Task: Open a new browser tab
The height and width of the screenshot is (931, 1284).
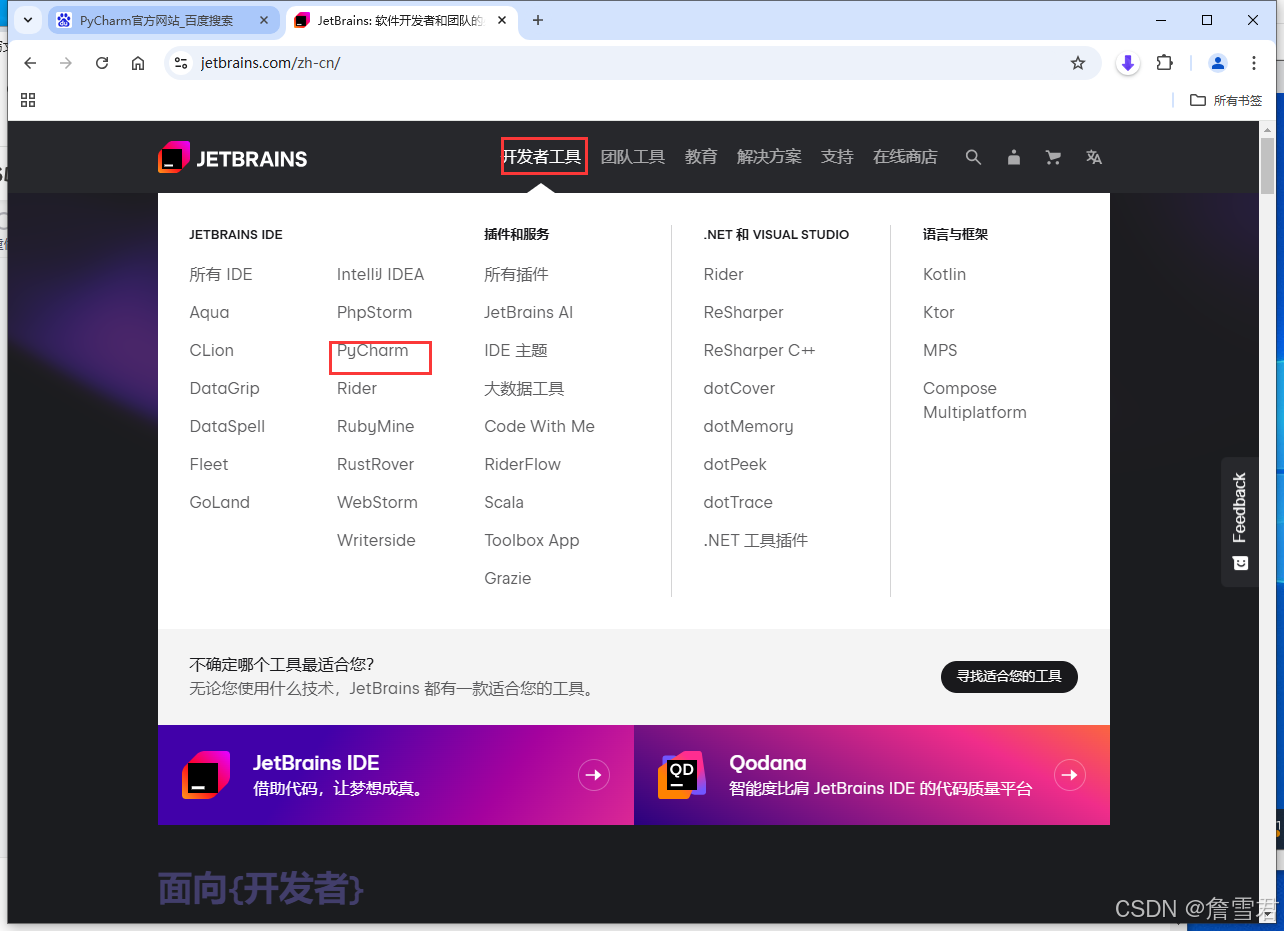Action: click(x=538, y=20)
